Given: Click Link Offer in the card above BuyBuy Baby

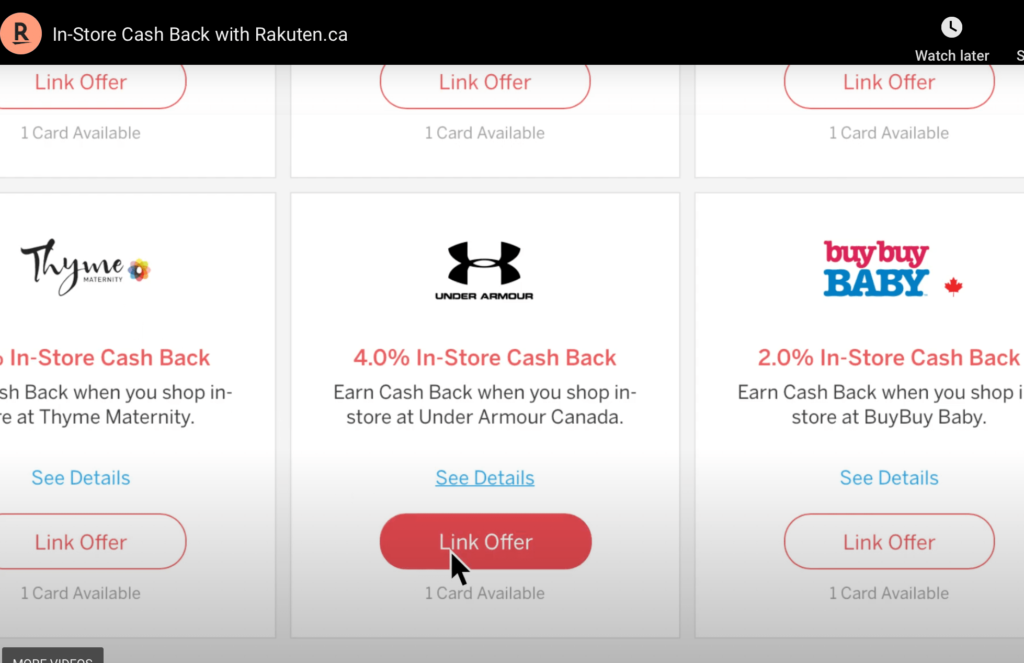Looking at the screenshot, I should click(x=889, y=83).
